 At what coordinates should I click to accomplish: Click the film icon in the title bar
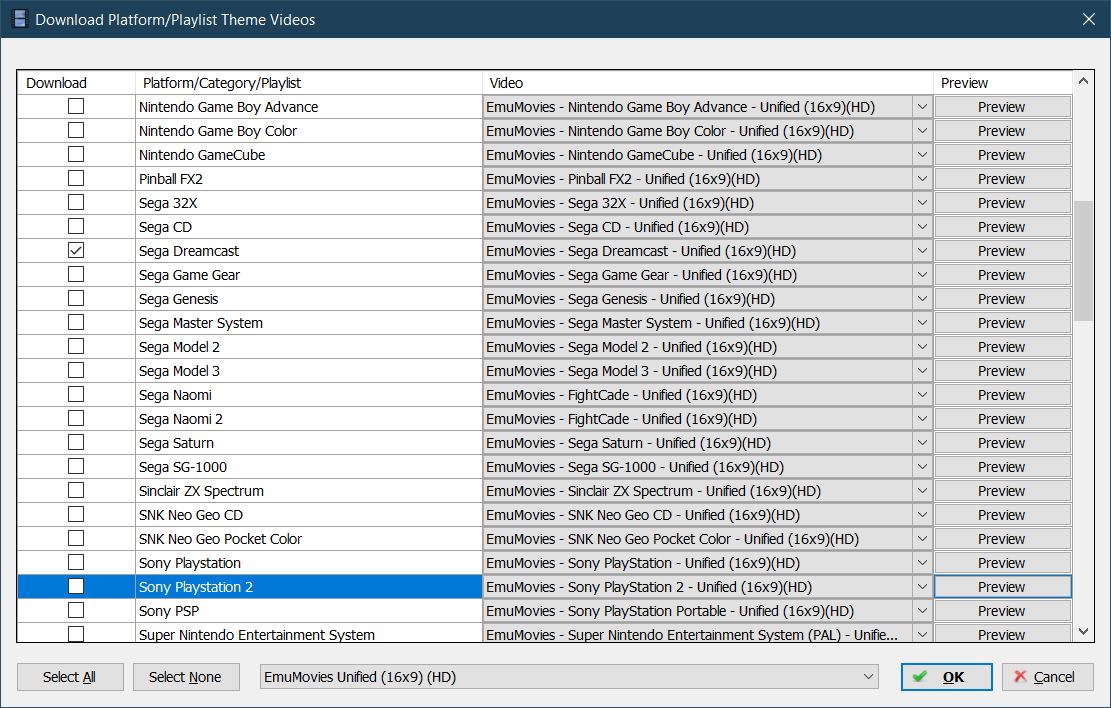(x=20, y=19)
